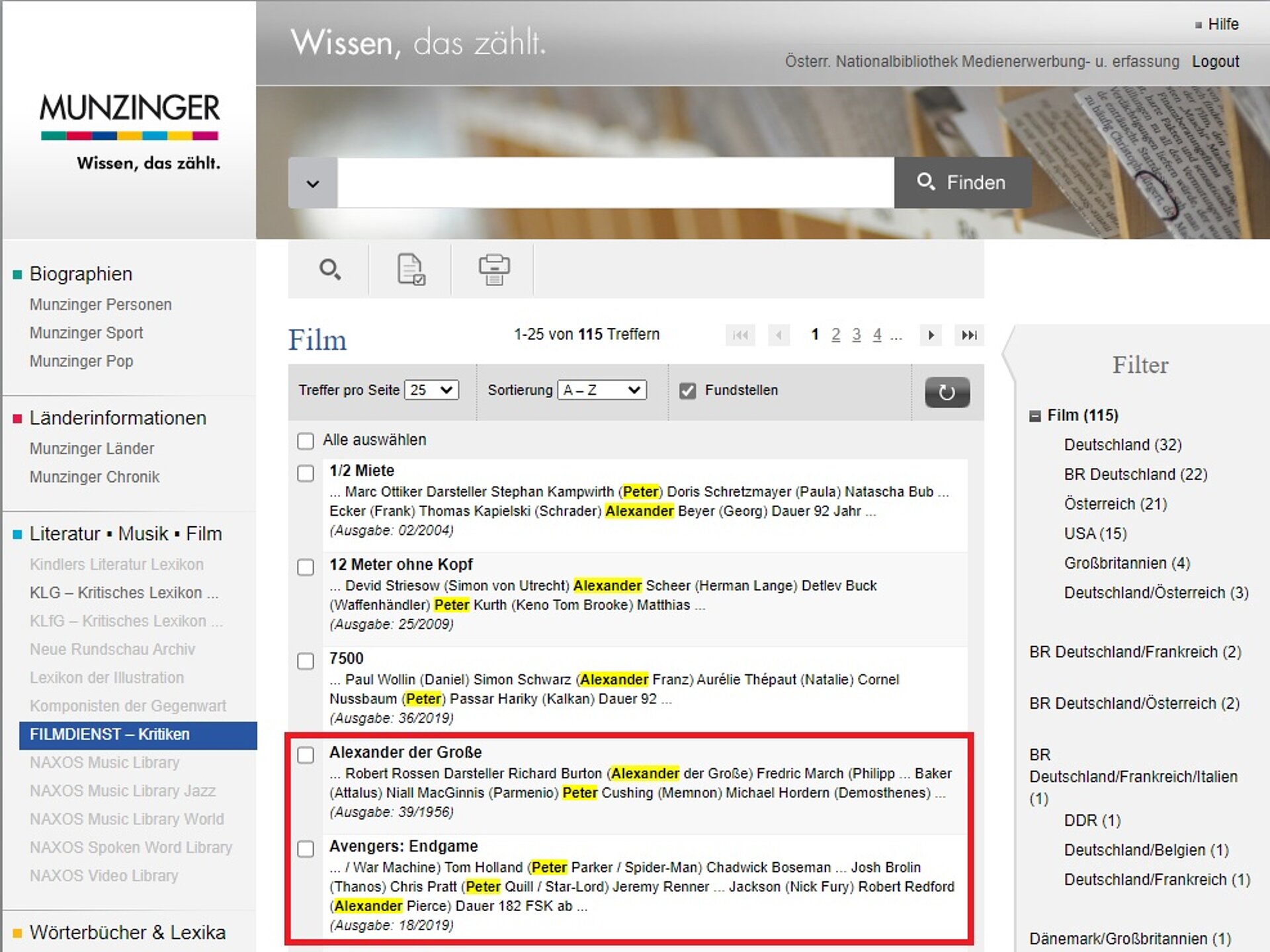Go to previous results page arrow
This screenshot has width=1270, height=952.
tap(779, 335)
